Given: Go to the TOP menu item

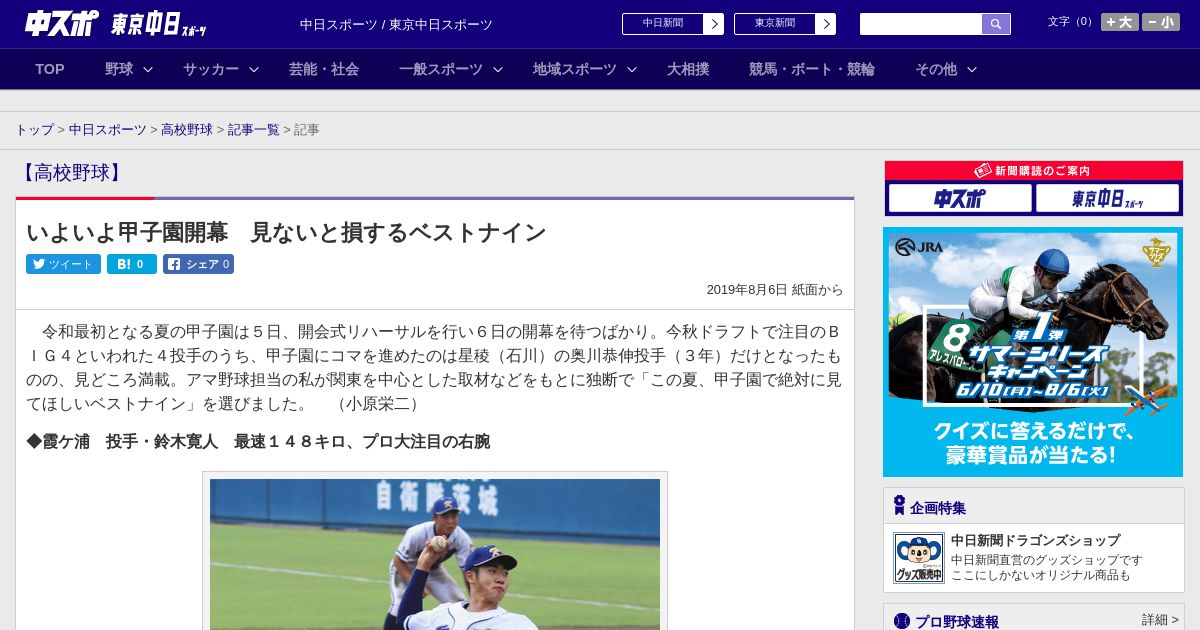Looking at the screenshot, I should click(50, 69).
